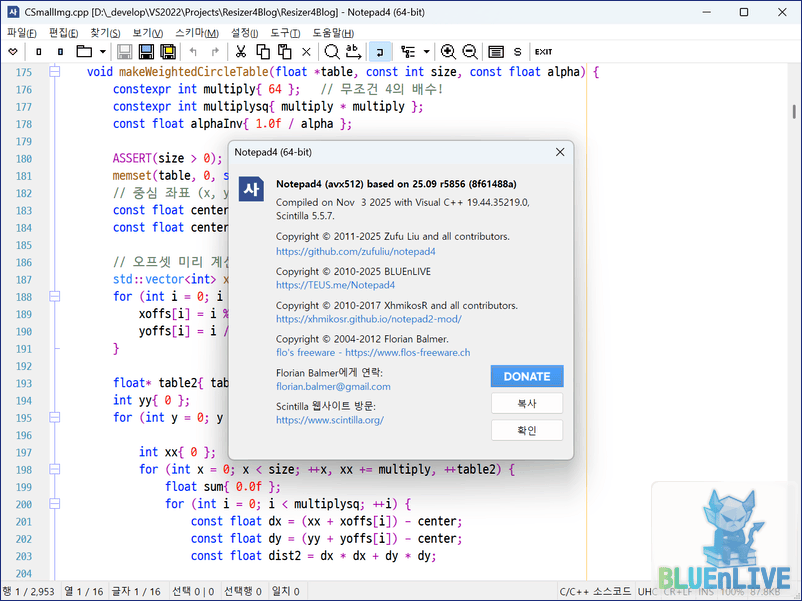The height and width of the screenshot is (601, 802).
Task: Click the favorites heart icon in toolbar
Action: click(13, 51)
